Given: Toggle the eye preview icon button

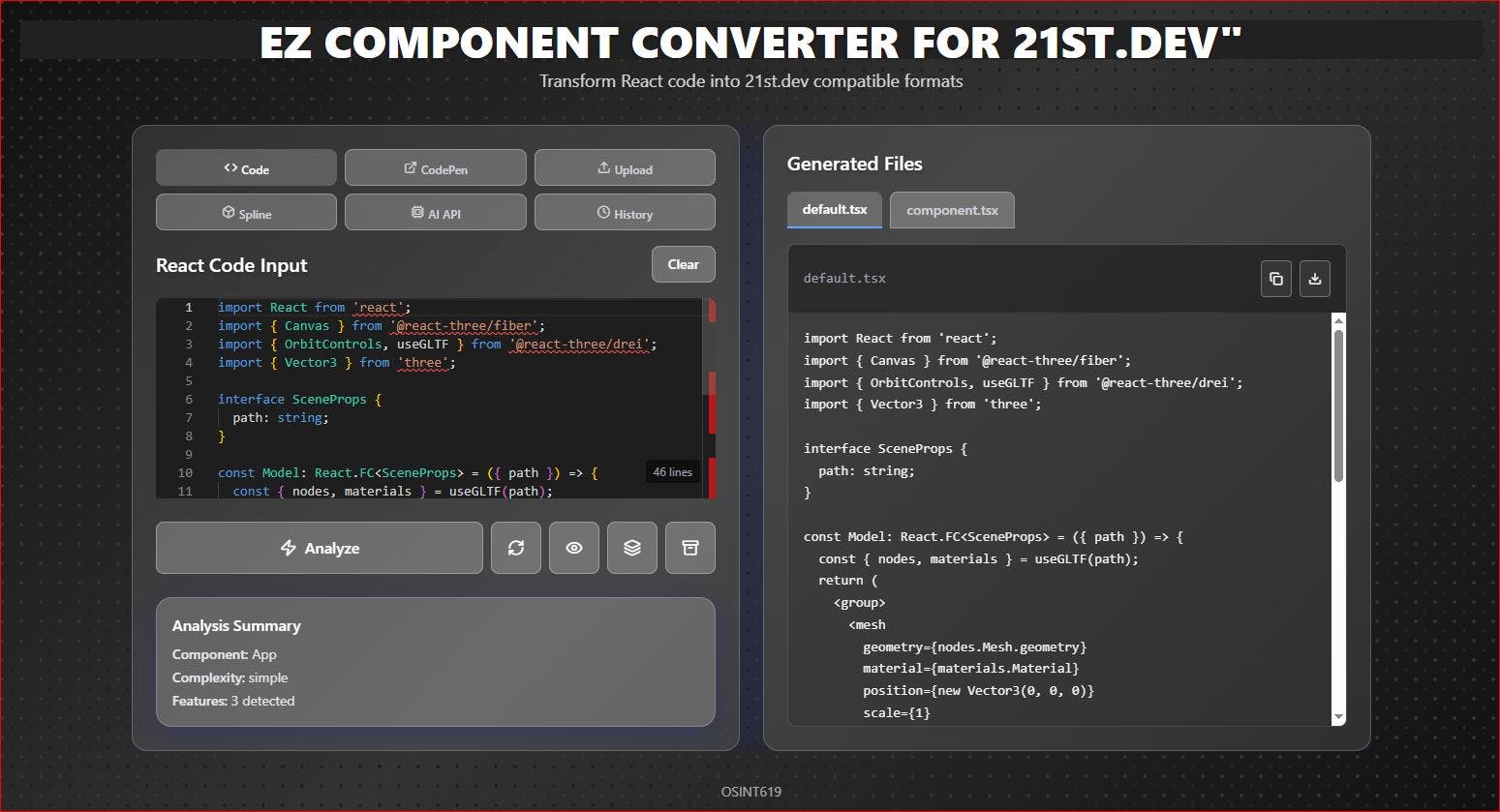Looking at the screenshot, I should pyautogui.click(x=574, y=548).
